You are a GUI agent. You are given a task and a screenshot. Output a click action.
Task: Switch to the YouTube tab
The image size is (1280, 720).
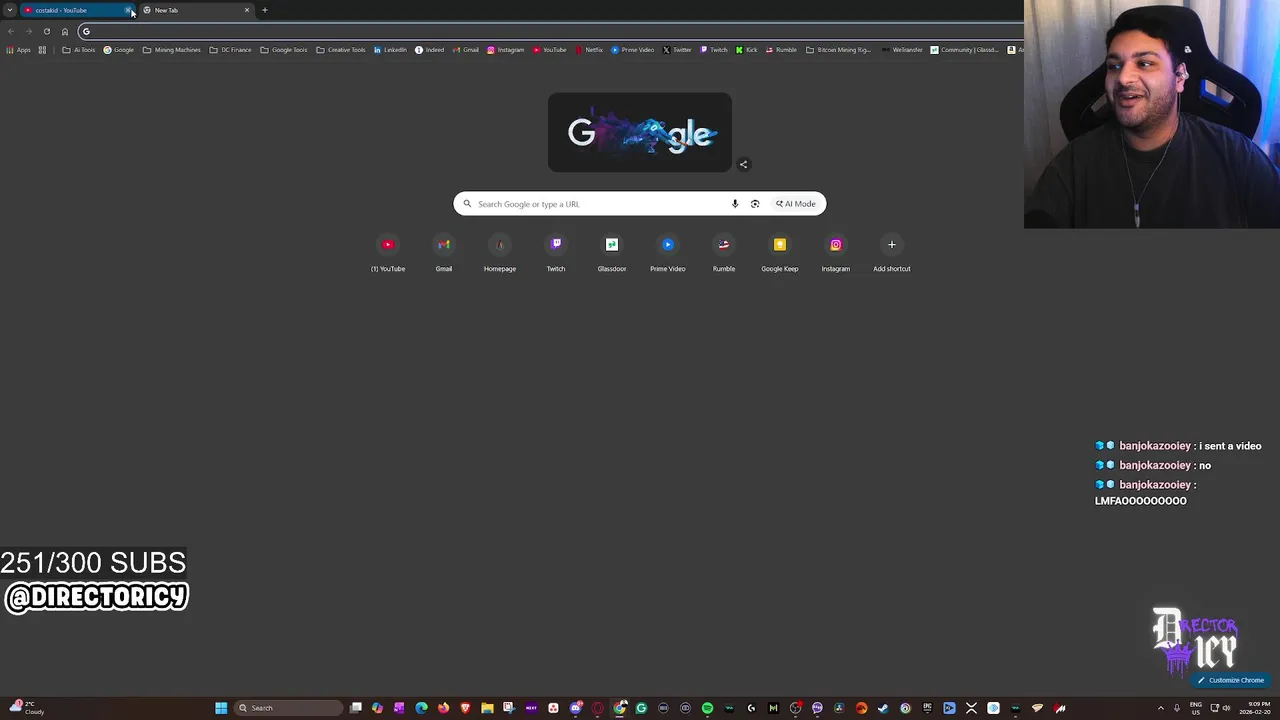point(75,10)
